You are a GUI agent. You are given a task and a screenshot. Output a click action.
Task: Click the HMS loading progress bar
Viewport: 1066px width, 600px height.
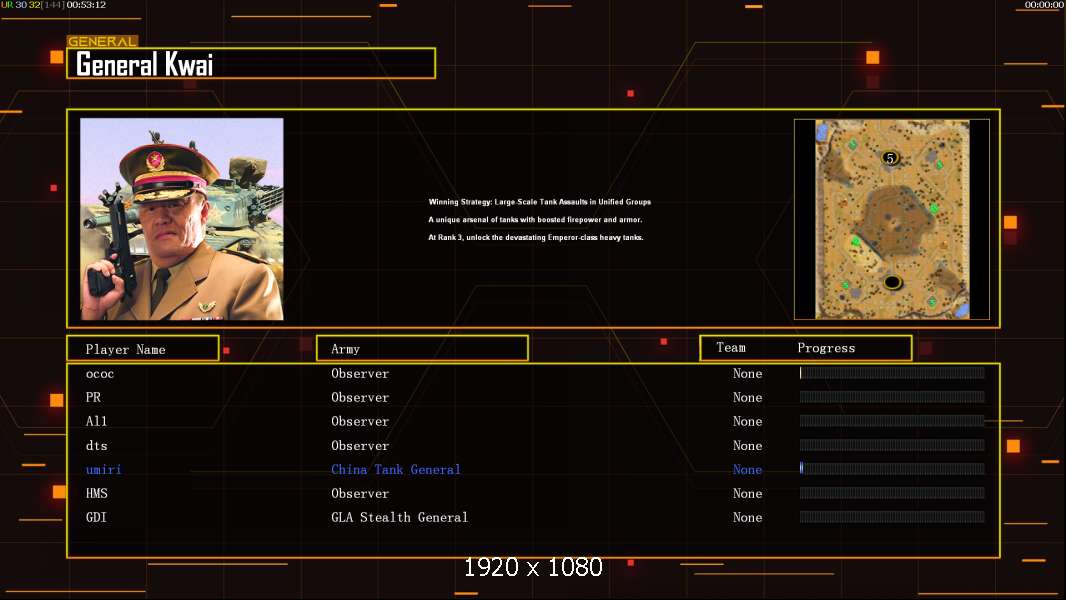click(892, 493)
